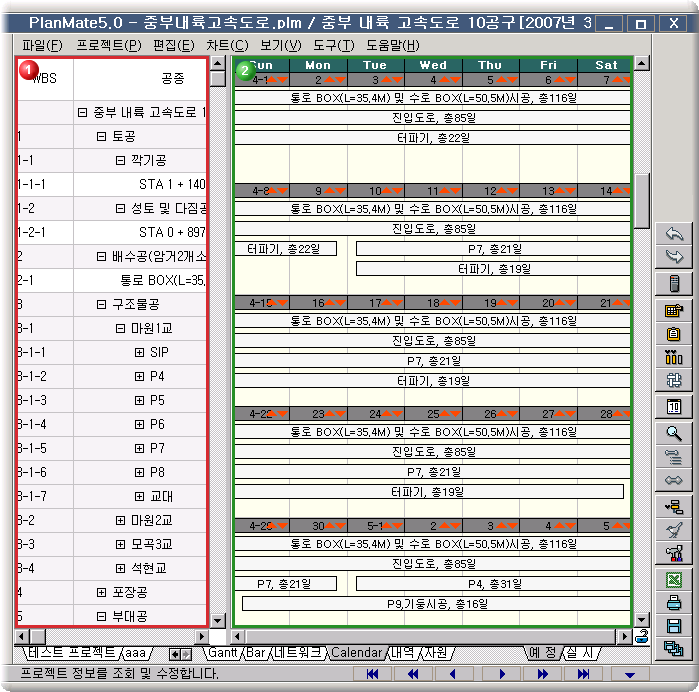Screen dimensions: 699x692
Task: Expand the SIP tree node
Action: [139, 352]
